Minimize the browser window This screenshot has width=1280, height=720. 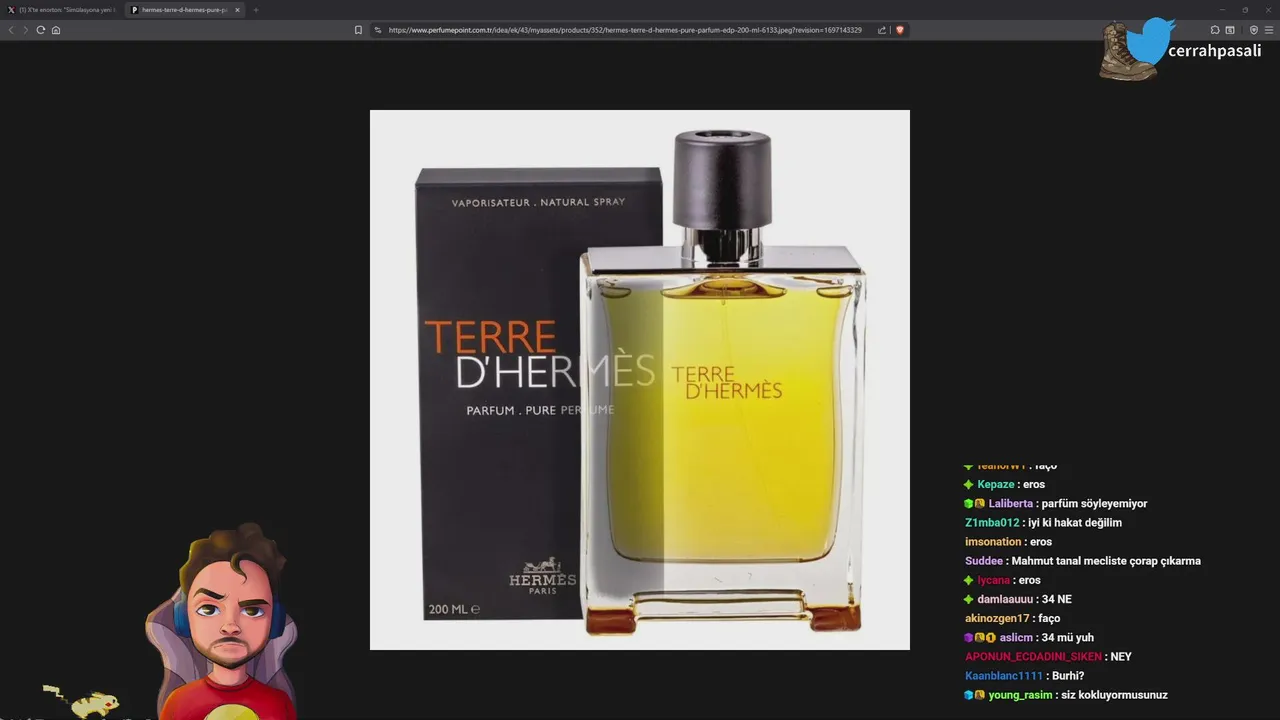pos(1221,10)
